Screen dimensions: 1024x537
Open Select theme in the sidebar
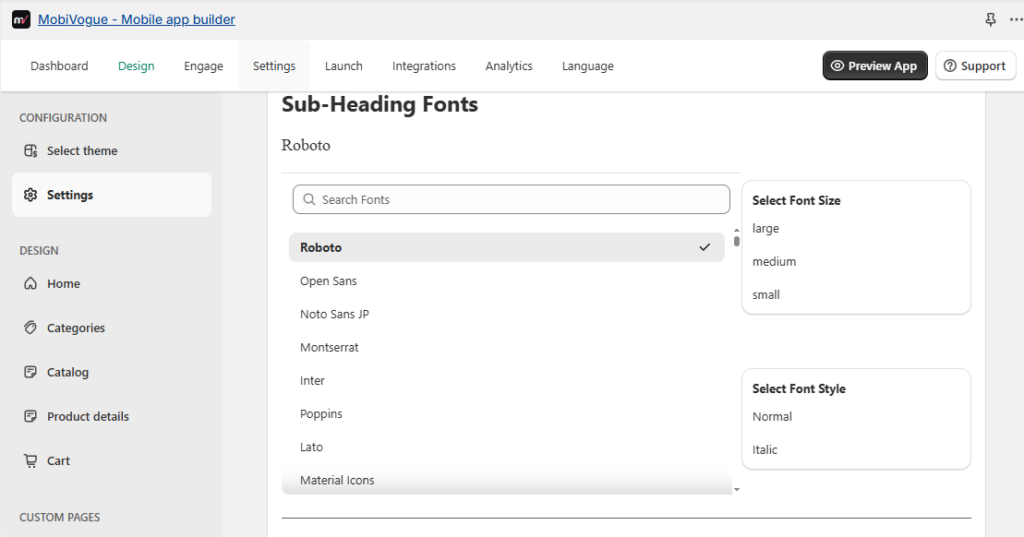tap(82, 151)
